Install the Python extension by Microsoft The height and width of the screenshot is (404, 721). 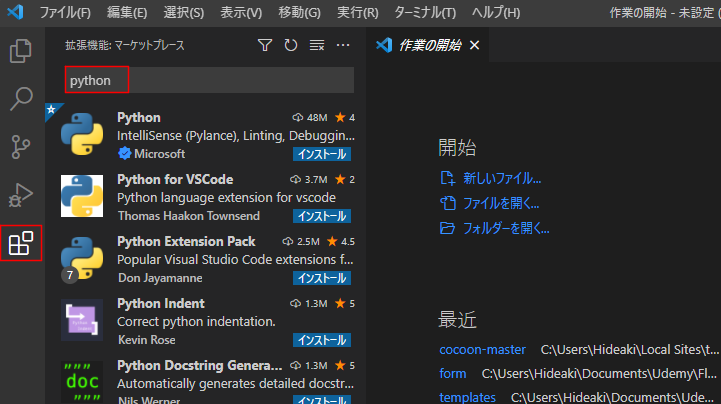pos(322,154)
